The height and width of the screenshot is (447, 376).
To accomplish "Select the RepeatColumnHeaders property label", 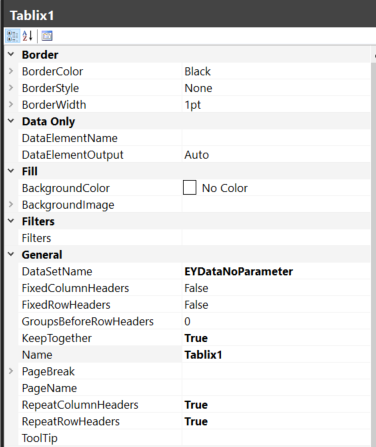I will (80, 405).
